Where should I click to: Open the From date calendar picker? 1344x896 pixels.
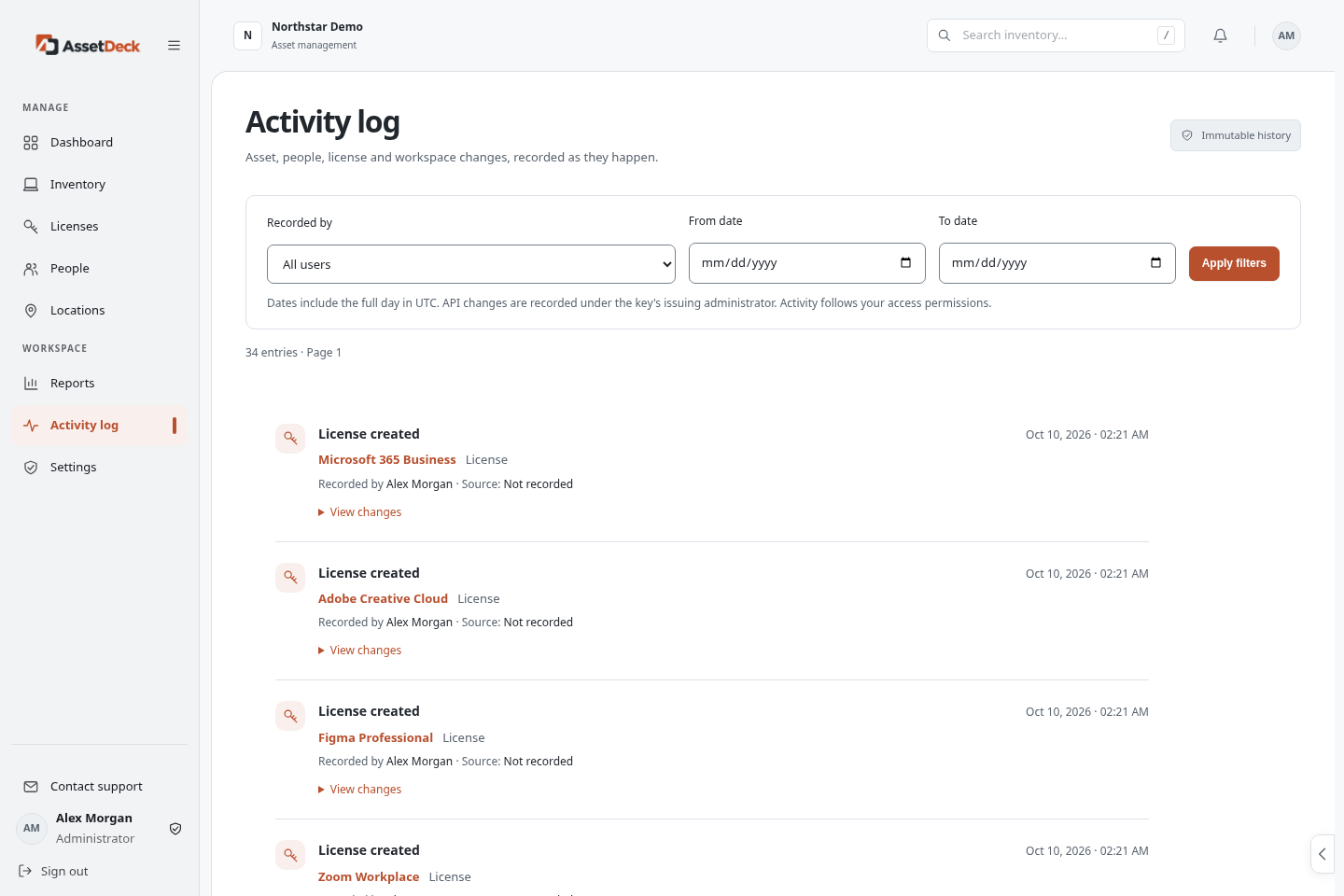(x=905, y=262)
